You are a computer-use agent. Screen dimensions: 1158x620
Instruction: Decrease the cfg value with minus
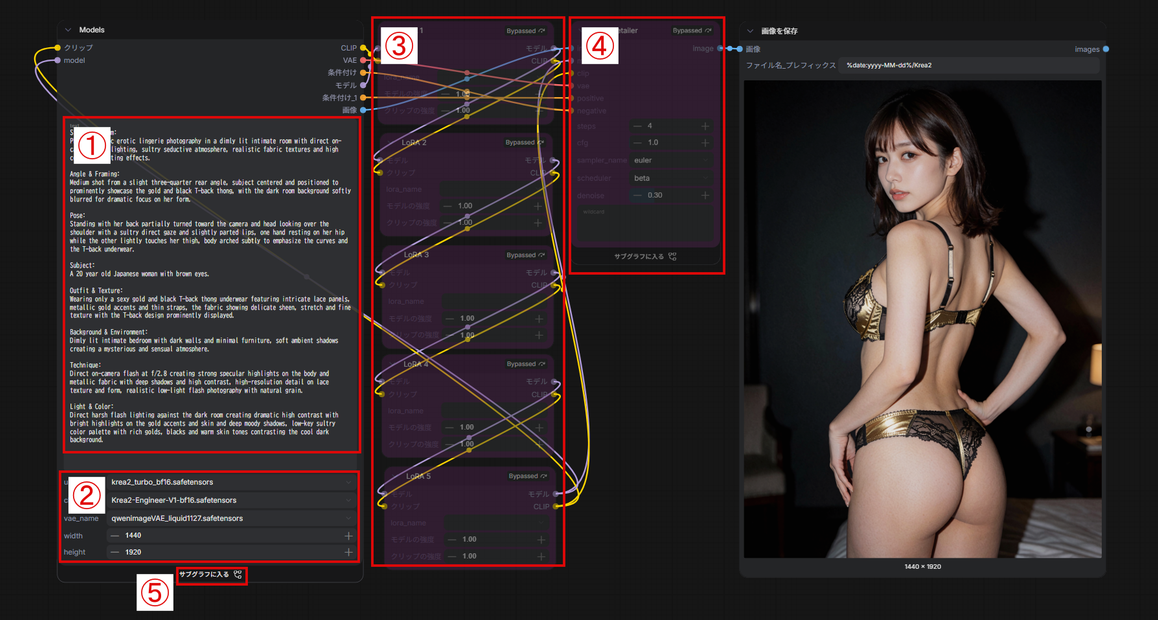pyautogui.click(x=637, y=142)
